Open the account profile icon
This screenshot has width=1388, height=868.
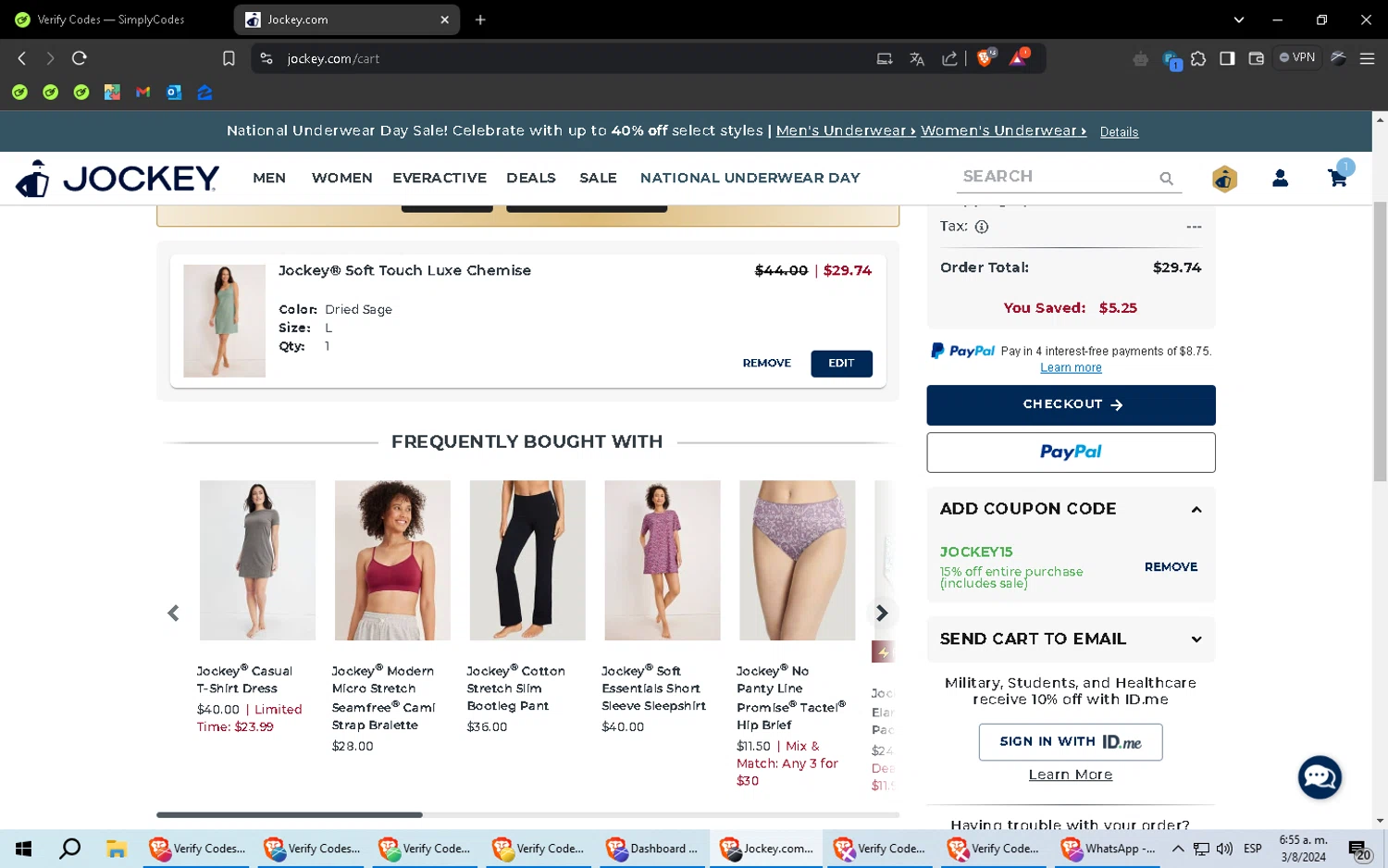(1280, 178)
